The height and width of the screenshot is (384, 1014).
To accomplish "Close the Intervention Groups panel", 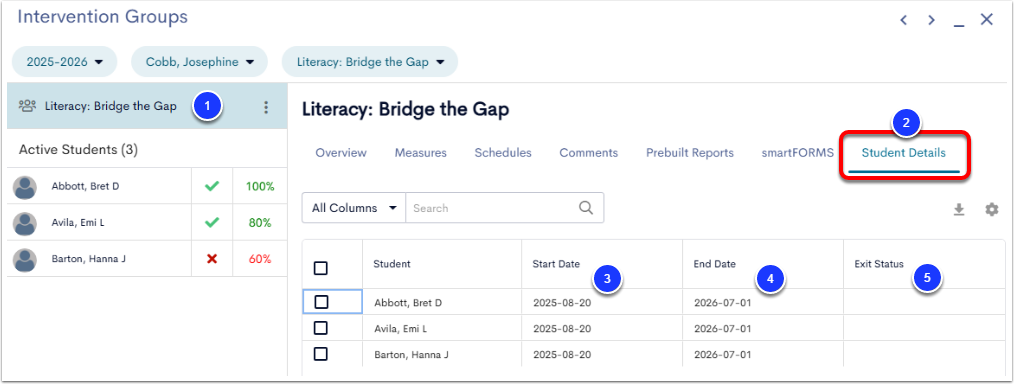I will [987, 19].
